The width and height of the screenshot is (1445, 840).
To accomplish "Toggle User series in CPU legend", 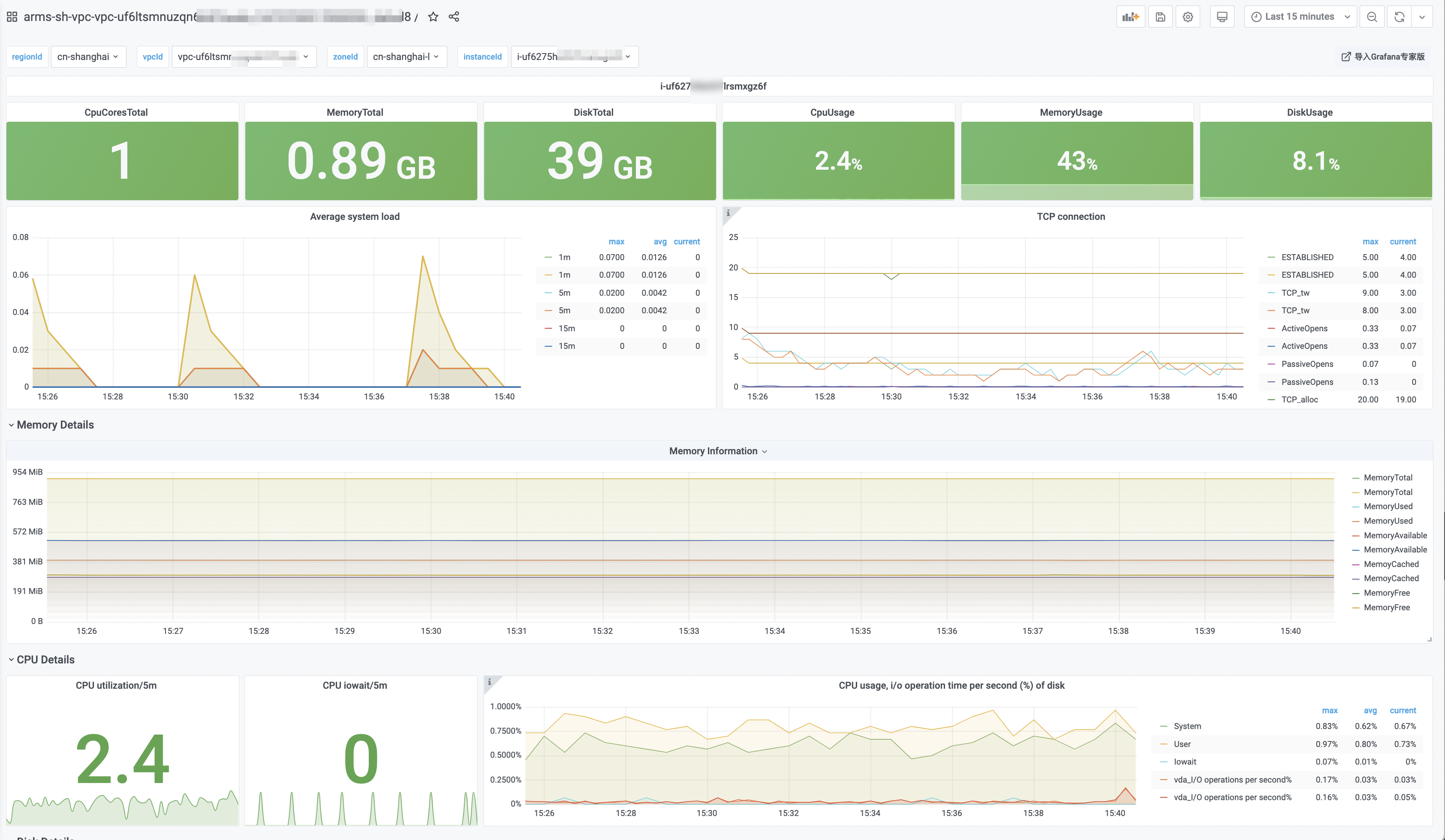I will (1182, 744).
